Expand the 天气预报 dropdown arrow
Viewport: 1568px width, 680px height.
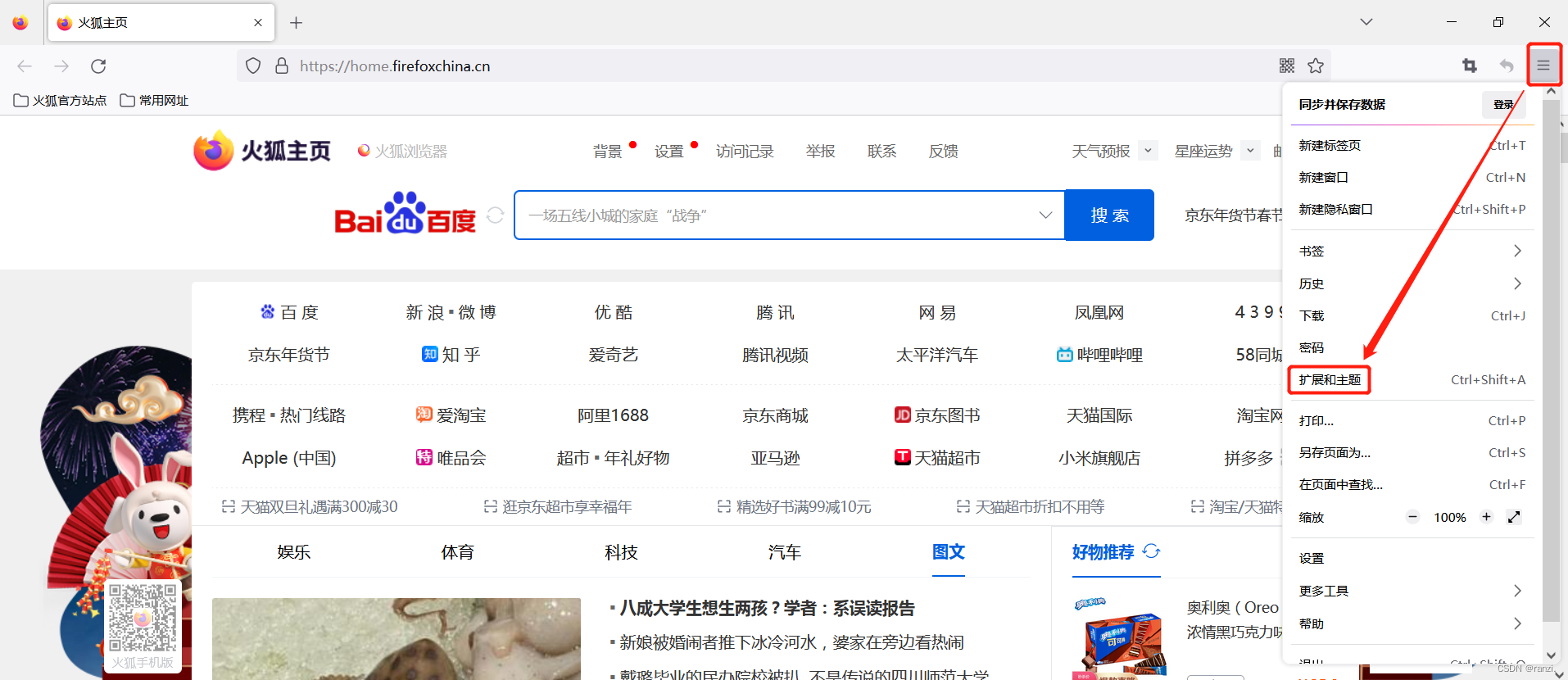click(x=1148, y=151)
